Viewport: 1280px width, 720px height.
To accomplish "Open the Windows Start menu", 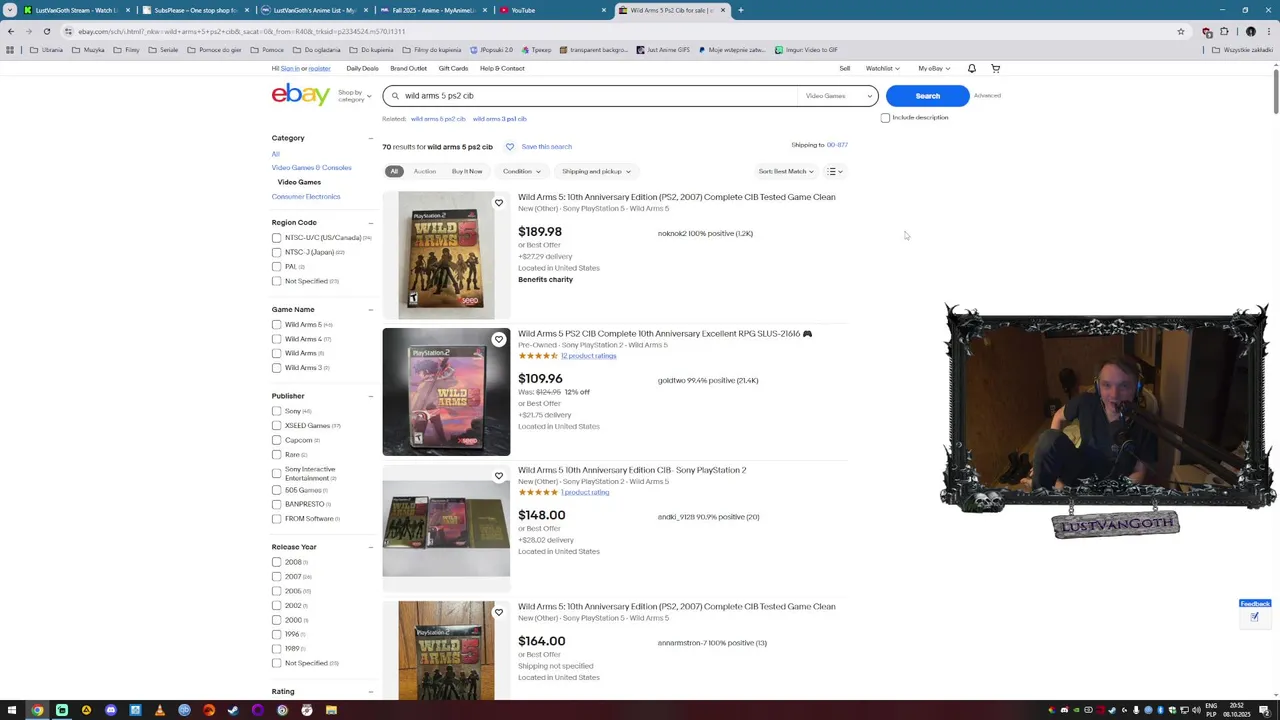I will point(13,710).
